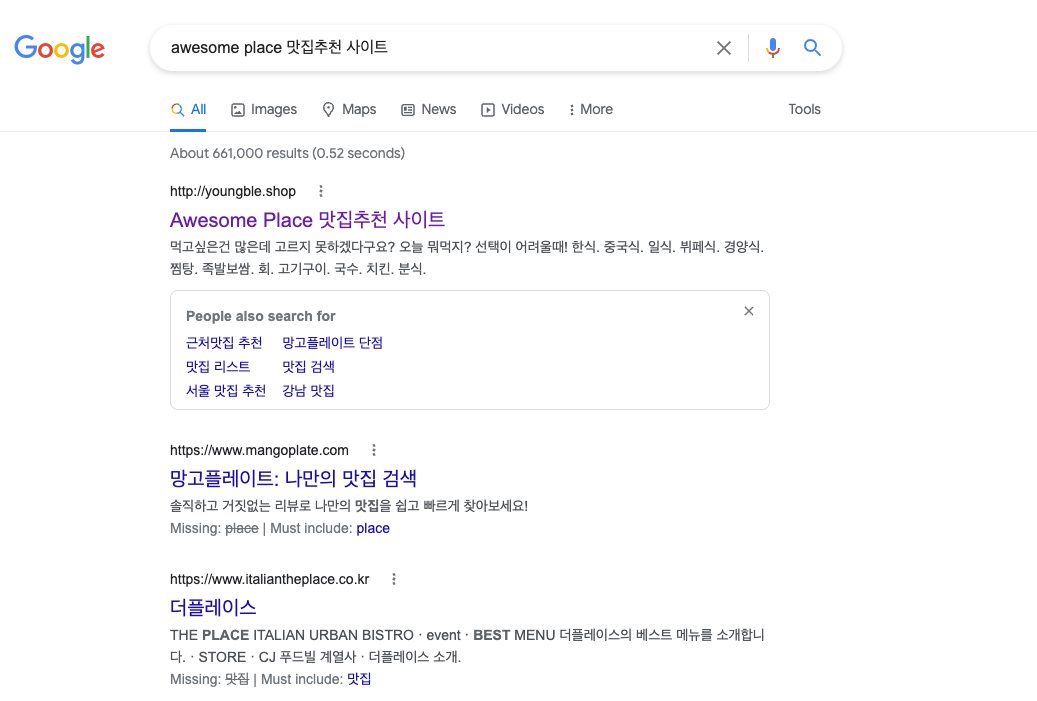Switch to the Maps tab
This screenshot has width=1037, height=701.
tap(349, 110)
